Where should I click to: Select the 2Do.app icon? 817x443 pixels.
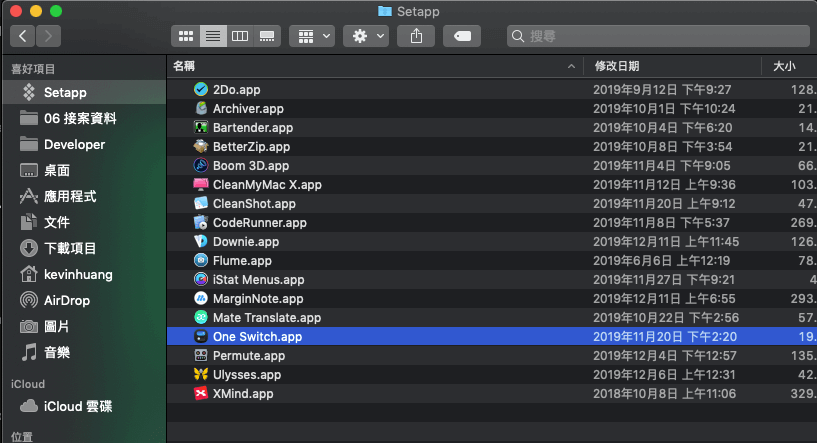pos(201,90)
